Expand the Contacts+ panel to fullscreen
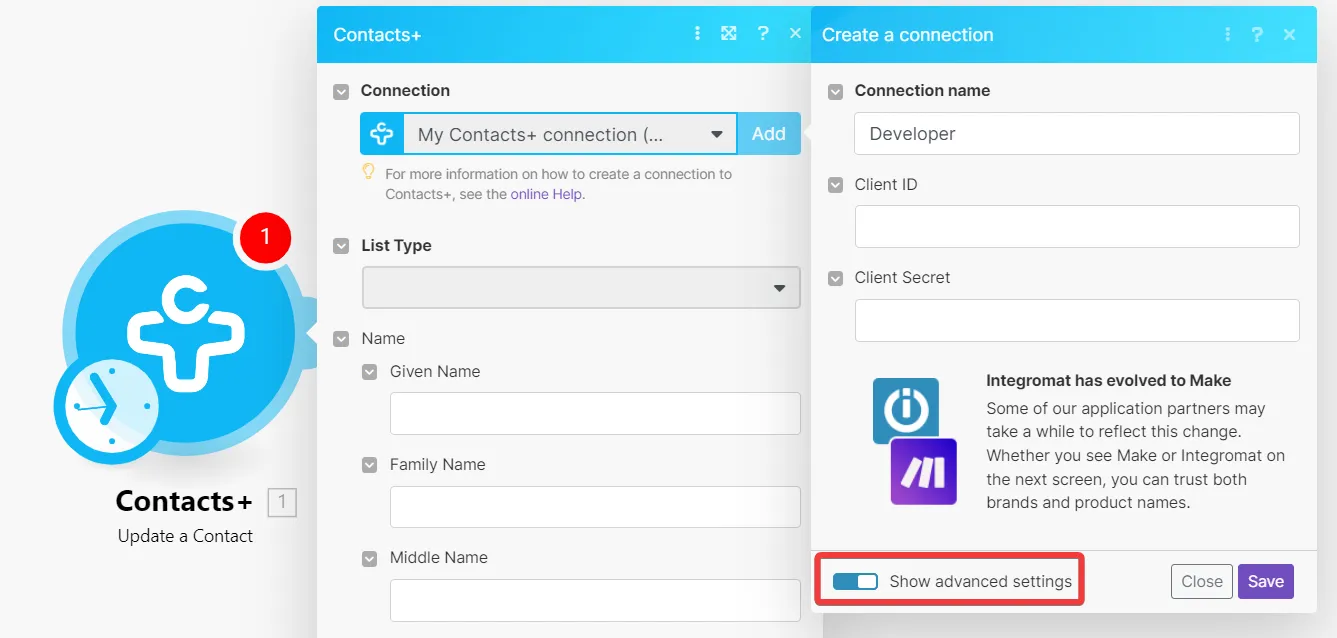This screenshot has width=1337, height=638. (729, 34)
